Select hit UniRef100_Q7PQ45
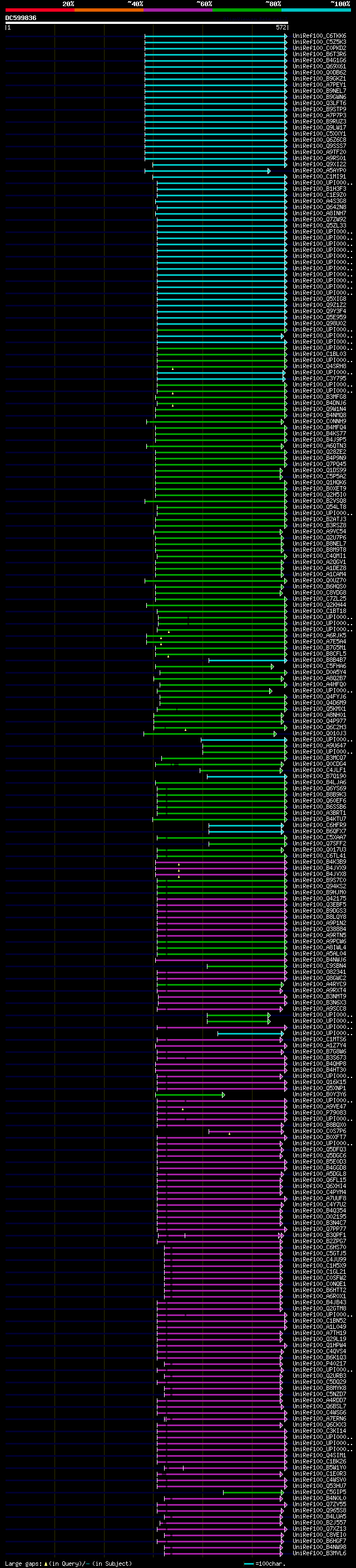 point(319,464)
